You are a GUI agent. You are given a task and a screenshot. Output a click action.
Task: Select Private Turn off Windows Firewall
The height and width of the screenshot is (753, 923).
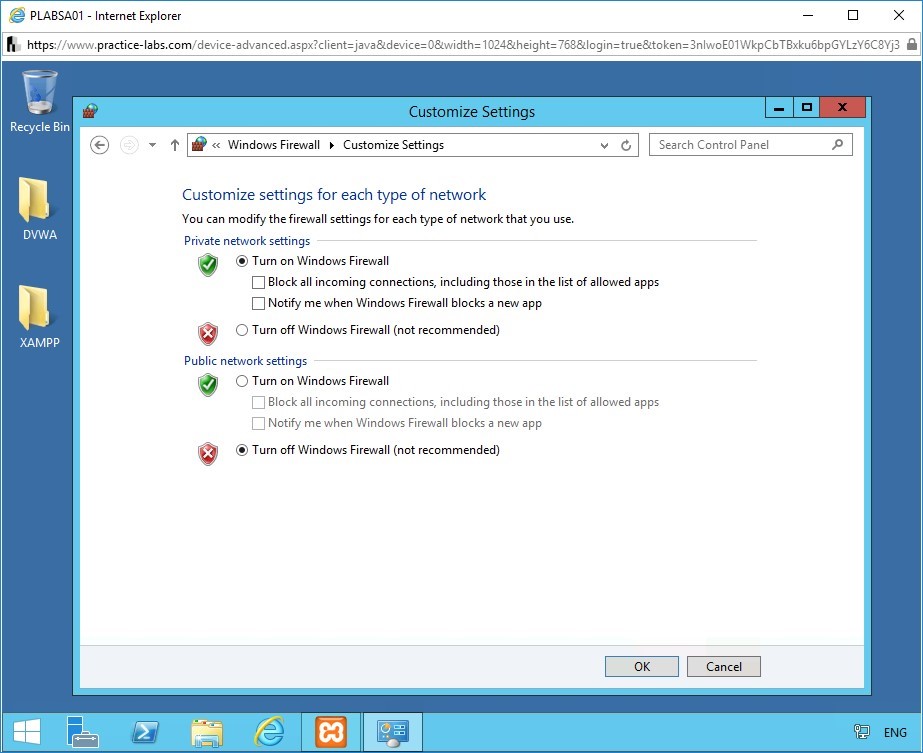(242, 330)
